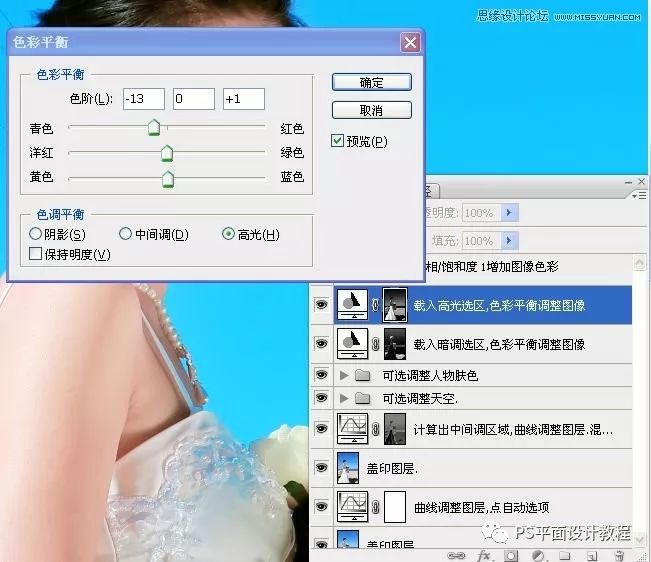The height and width of the screenshot is (562, 651).
Task: Open the 填充 100% slider arrow
Action: point(509,241)
